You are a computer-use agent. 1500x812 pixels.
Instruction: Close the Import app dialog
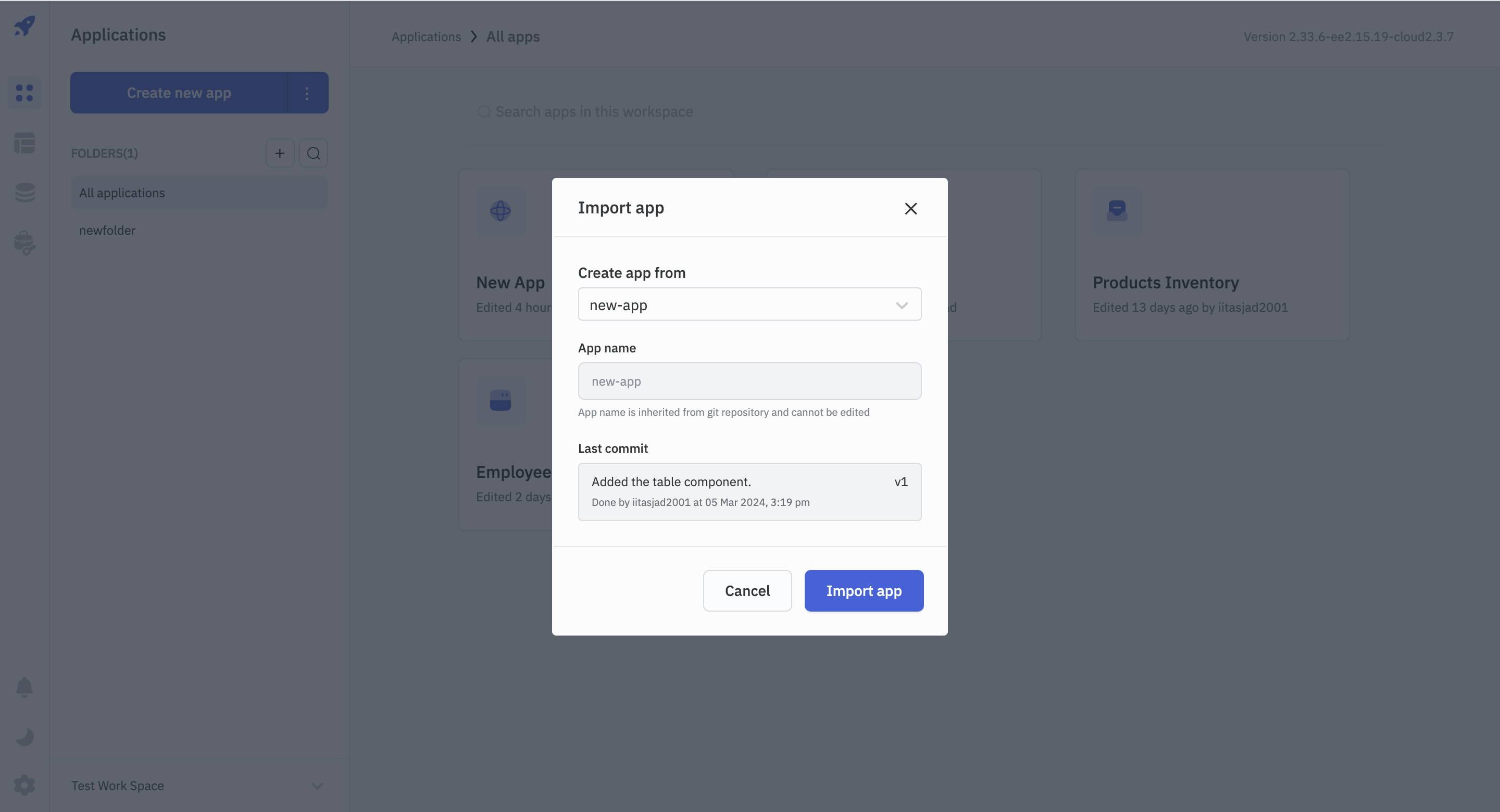tap(911, 209)
